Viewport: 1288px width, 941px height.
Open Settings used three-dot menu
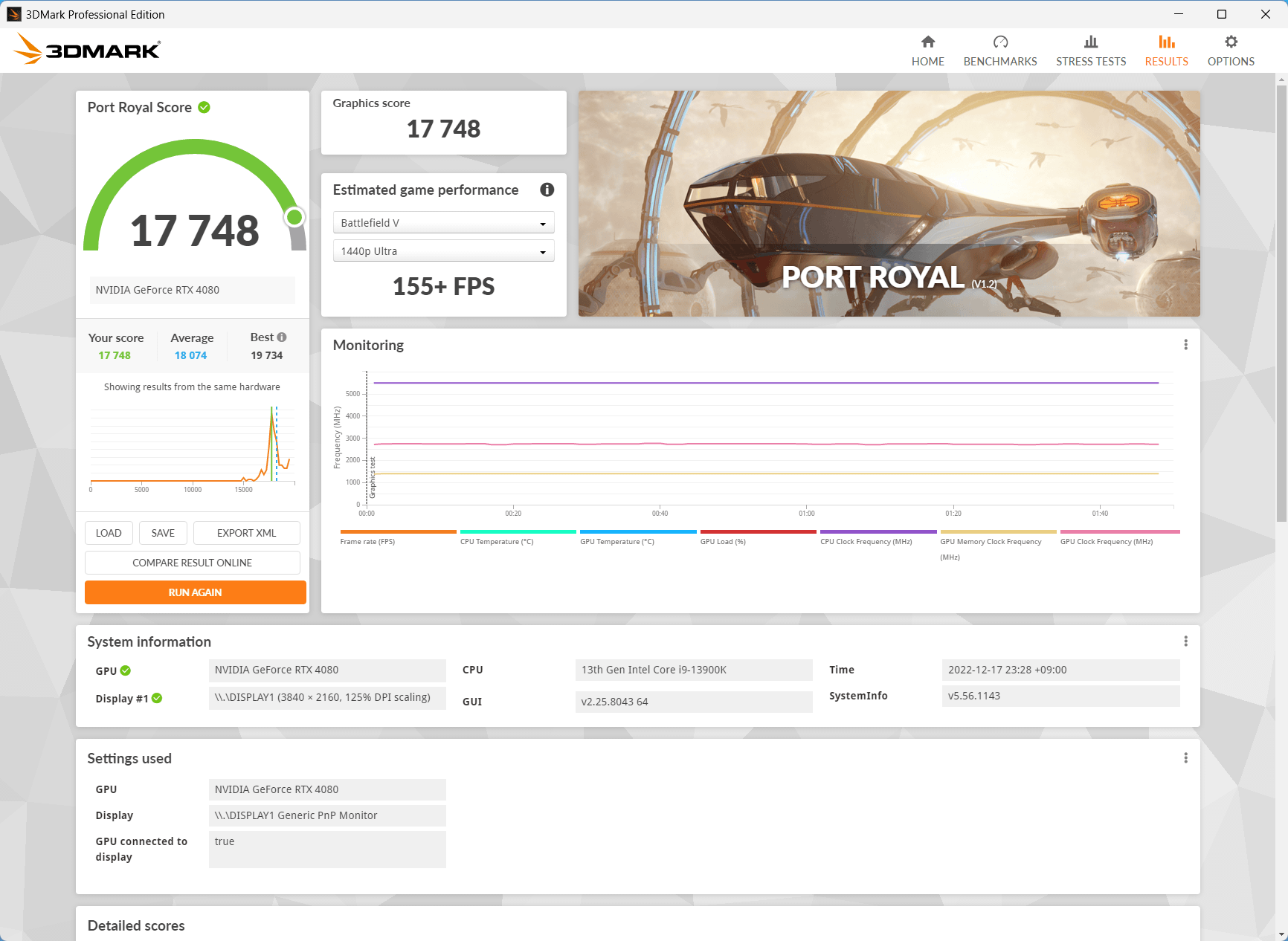[1185, 758]
